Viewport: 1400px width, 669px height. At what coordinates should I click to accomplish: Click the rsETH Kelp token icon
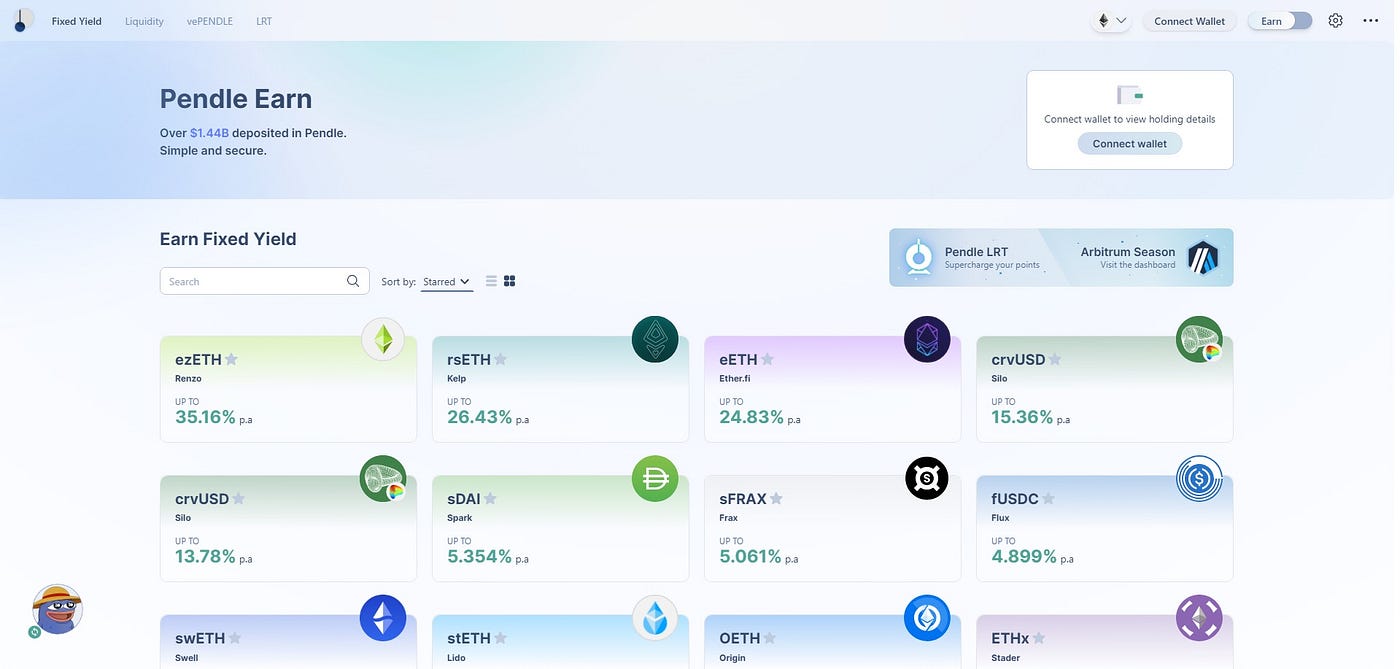655,340
